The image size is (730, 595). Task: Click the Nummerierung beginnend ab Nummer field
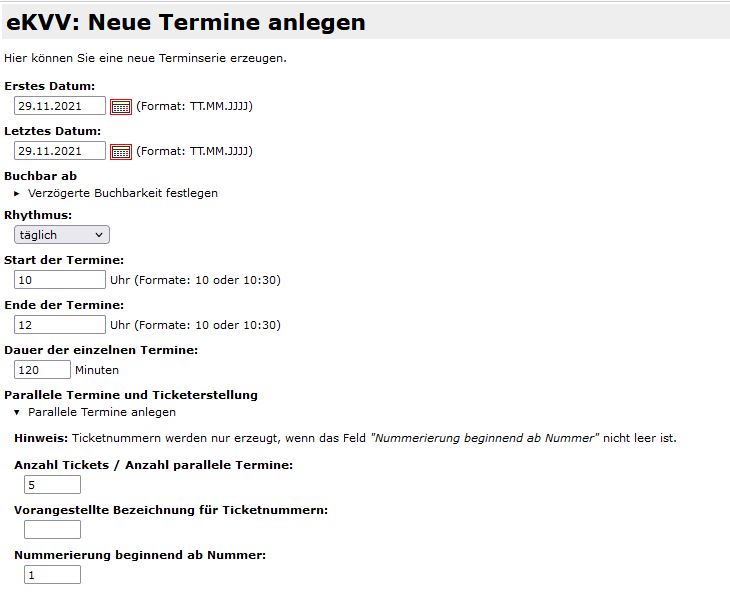(52, 575)
